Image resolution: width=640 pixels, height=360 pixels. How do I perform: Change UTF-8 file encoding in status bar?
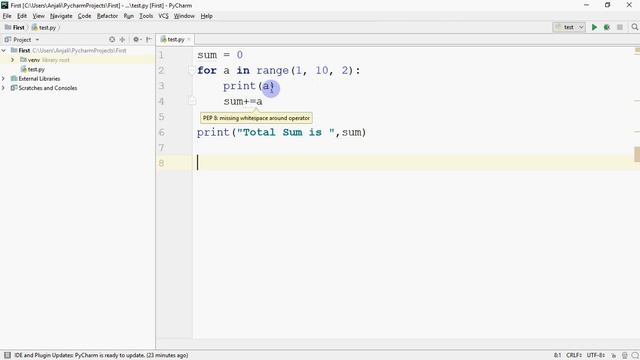pyautogui.click(x=596, y=356)
